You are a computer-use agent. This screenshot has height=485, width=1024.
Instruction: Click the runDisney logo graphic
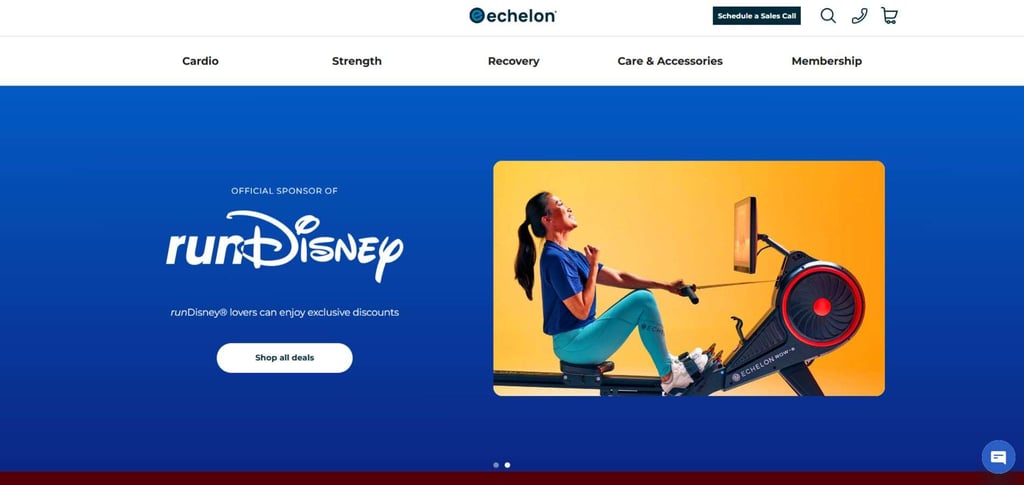(x=285, y=246)
